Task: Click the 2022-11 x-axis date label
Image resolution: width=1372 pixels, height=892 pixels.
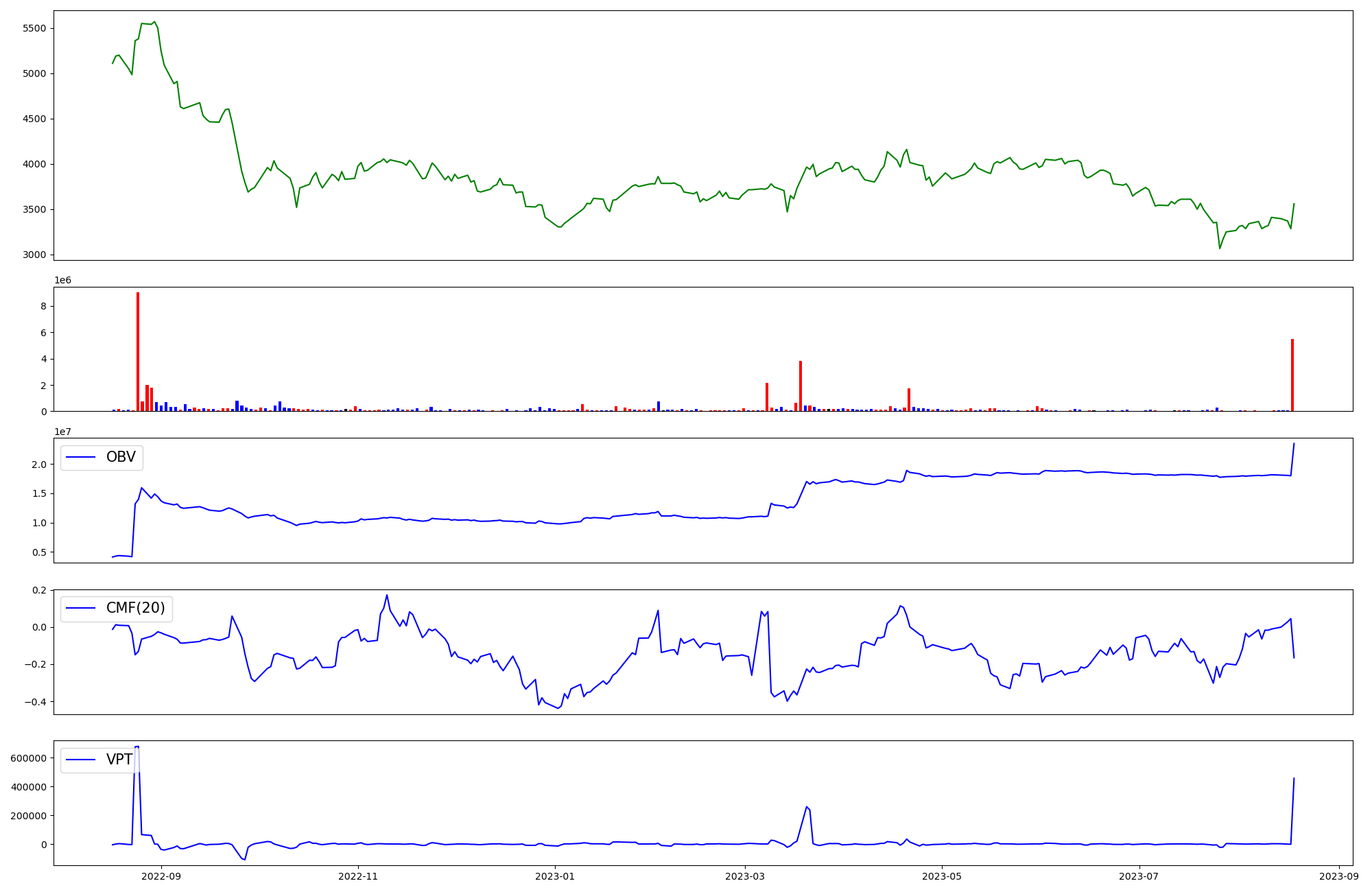Action: pos(358,876)
